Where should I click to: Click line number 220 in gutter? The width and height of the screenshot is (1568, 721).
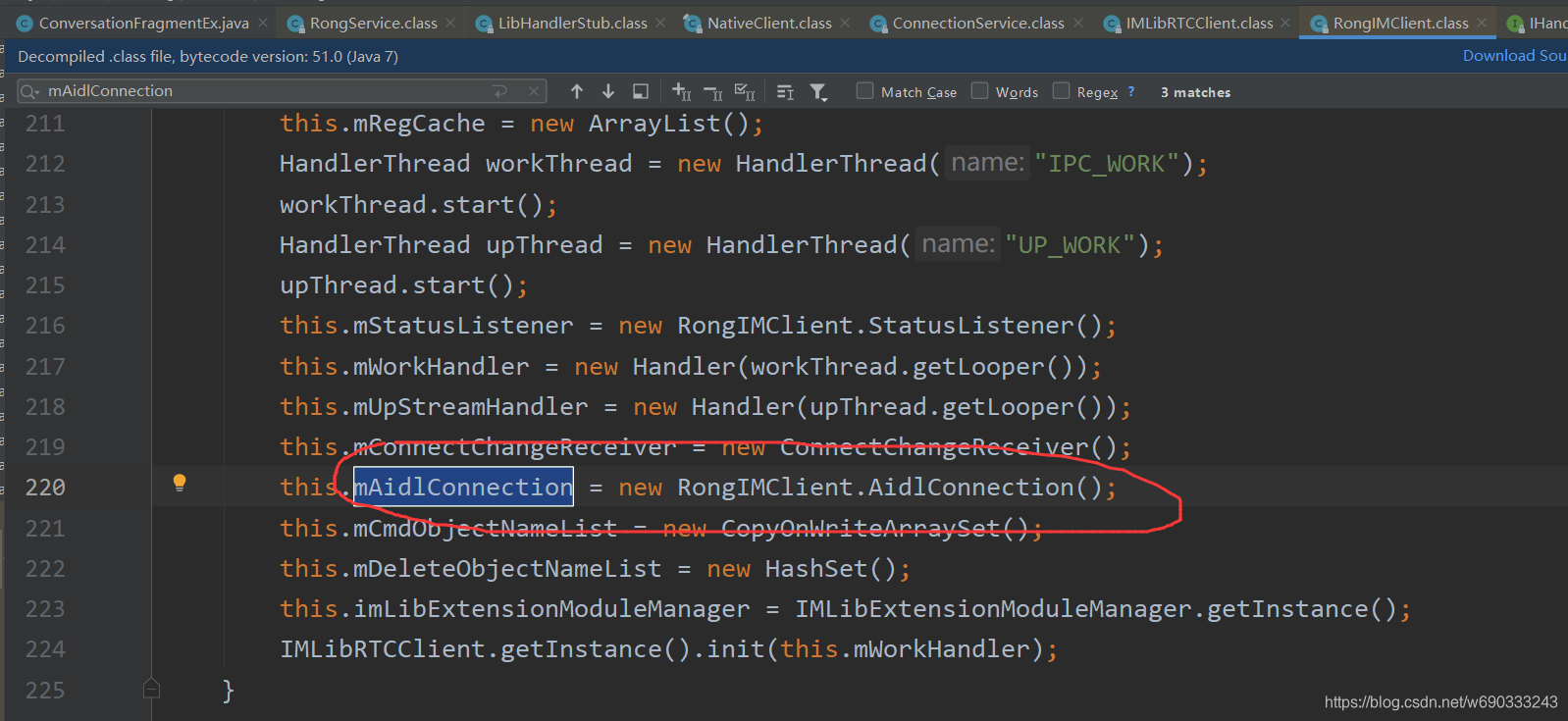coord(45,488)
